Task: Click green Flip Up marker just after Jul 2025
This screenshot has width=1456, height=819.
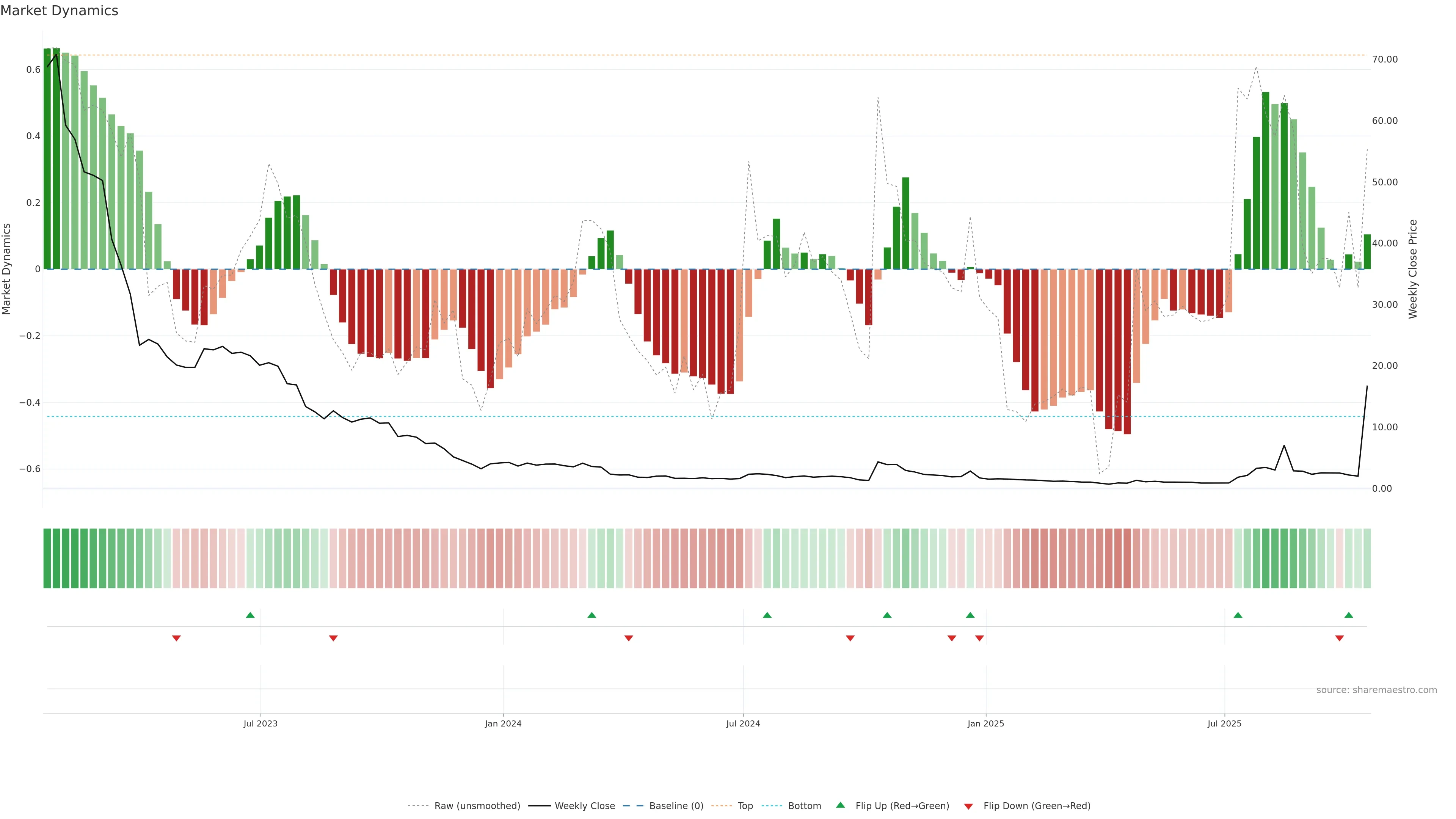Action: (1238, 615)
